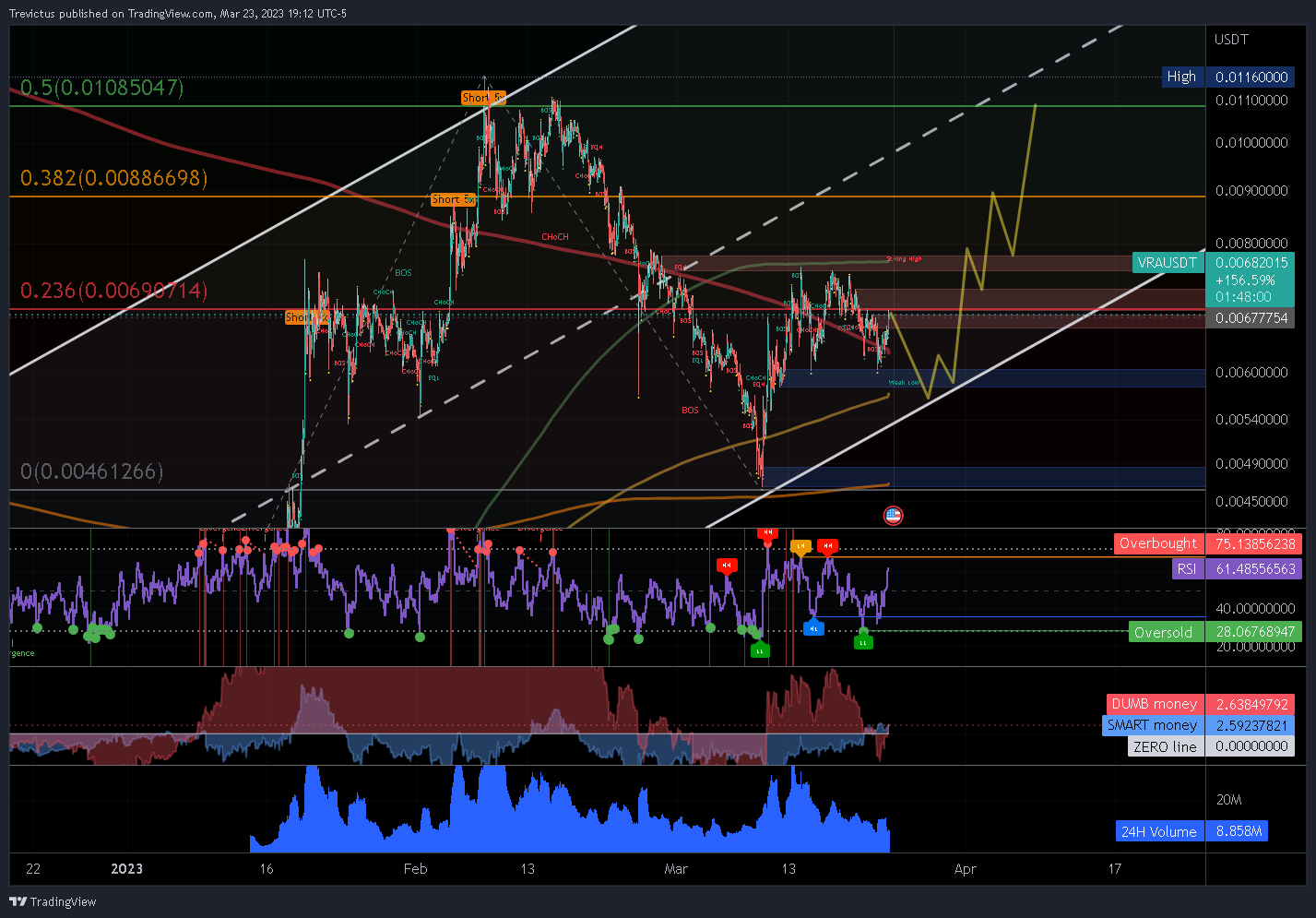Click the 20M volume axis tick
The height and width of the screenshot is (918, 1316).
tap(1228, 800)
